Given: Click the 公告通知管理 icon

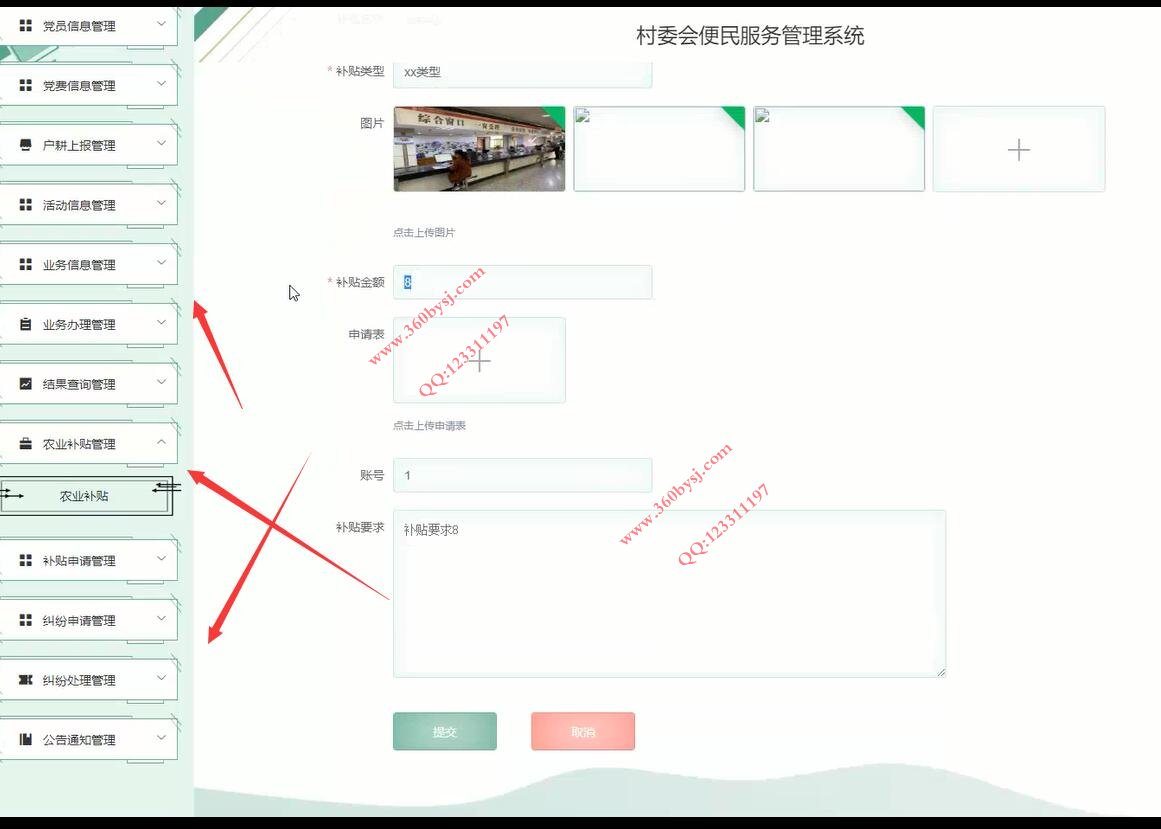Looking at the screenshot, I should [25, 739].
